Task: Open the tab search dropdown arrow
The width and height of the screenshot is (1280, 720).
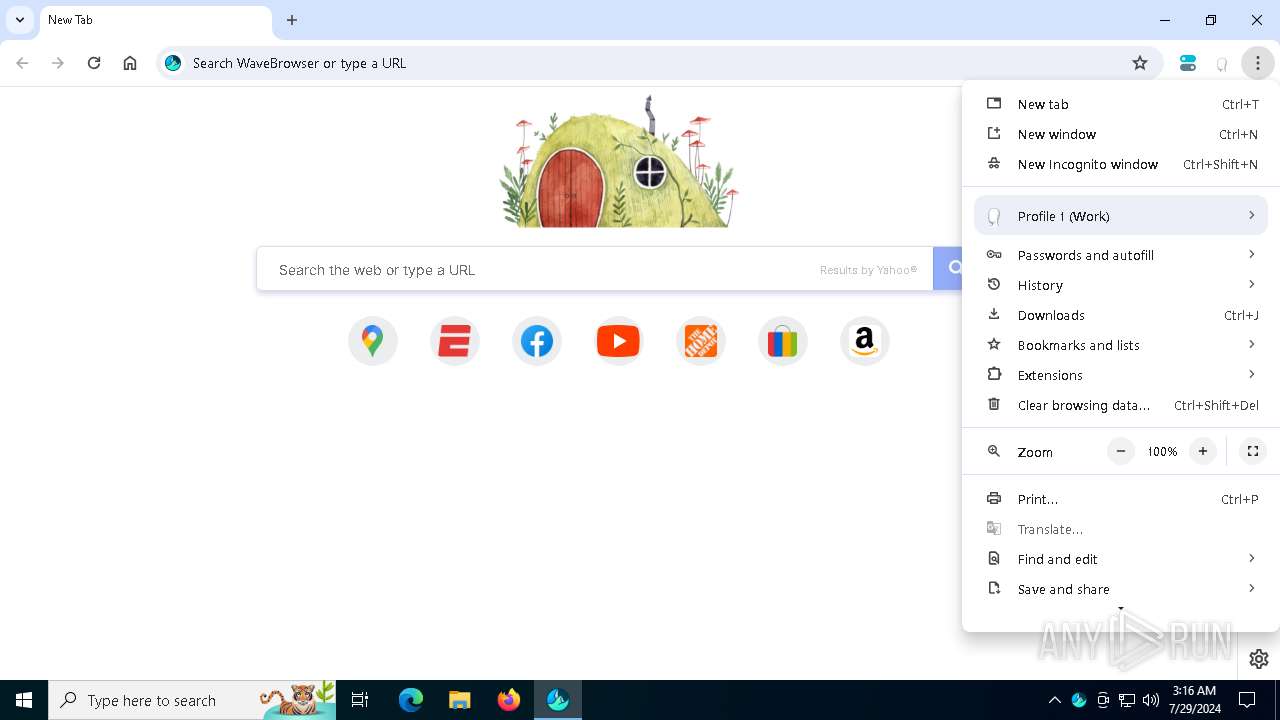Action: (x=19, y=20)
